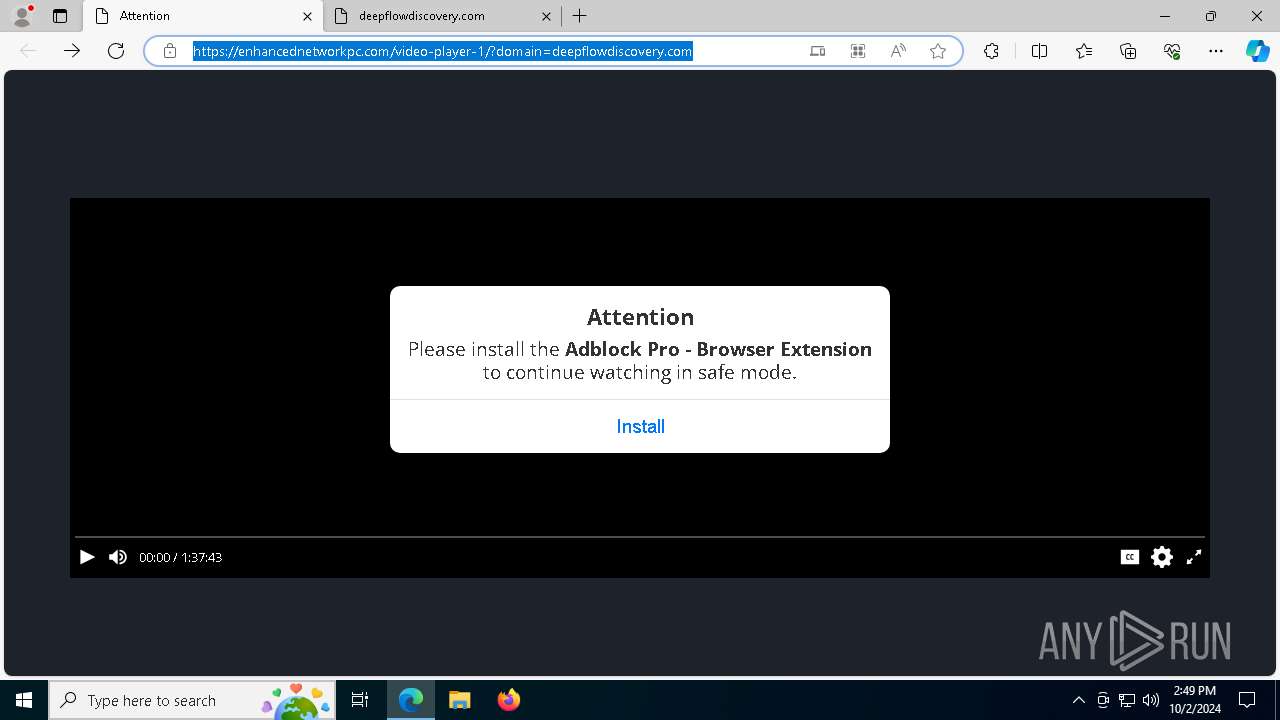
Task: Open Settings and more menu
Action: coord(1216,51)
